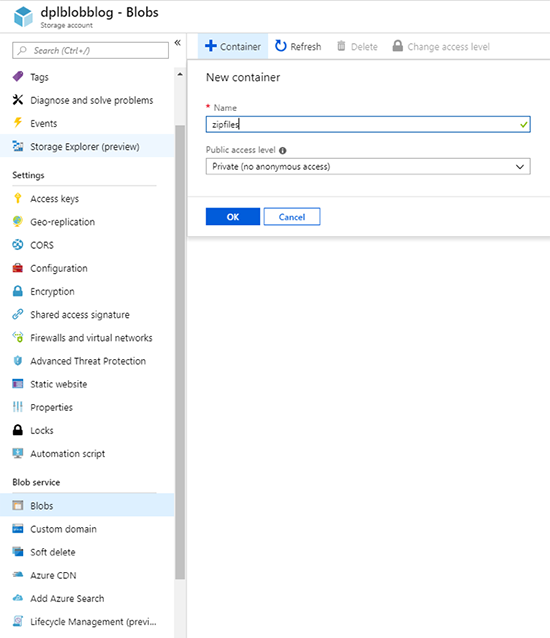Click the Delete toolbar button

pyautogui.click(x=358, y=46)
